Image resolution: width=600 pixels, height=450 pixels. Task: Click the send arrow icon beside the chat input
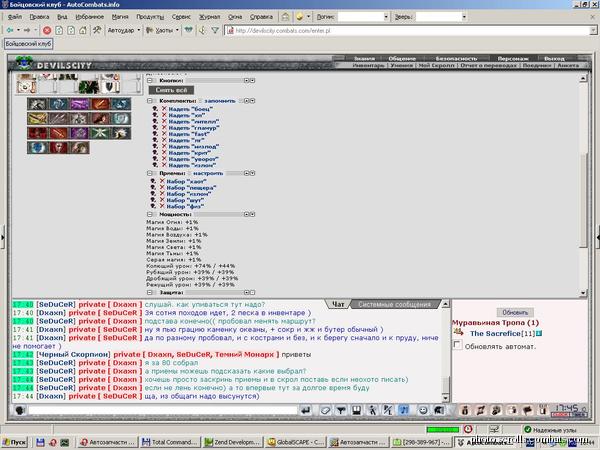[x=305, y=411]
